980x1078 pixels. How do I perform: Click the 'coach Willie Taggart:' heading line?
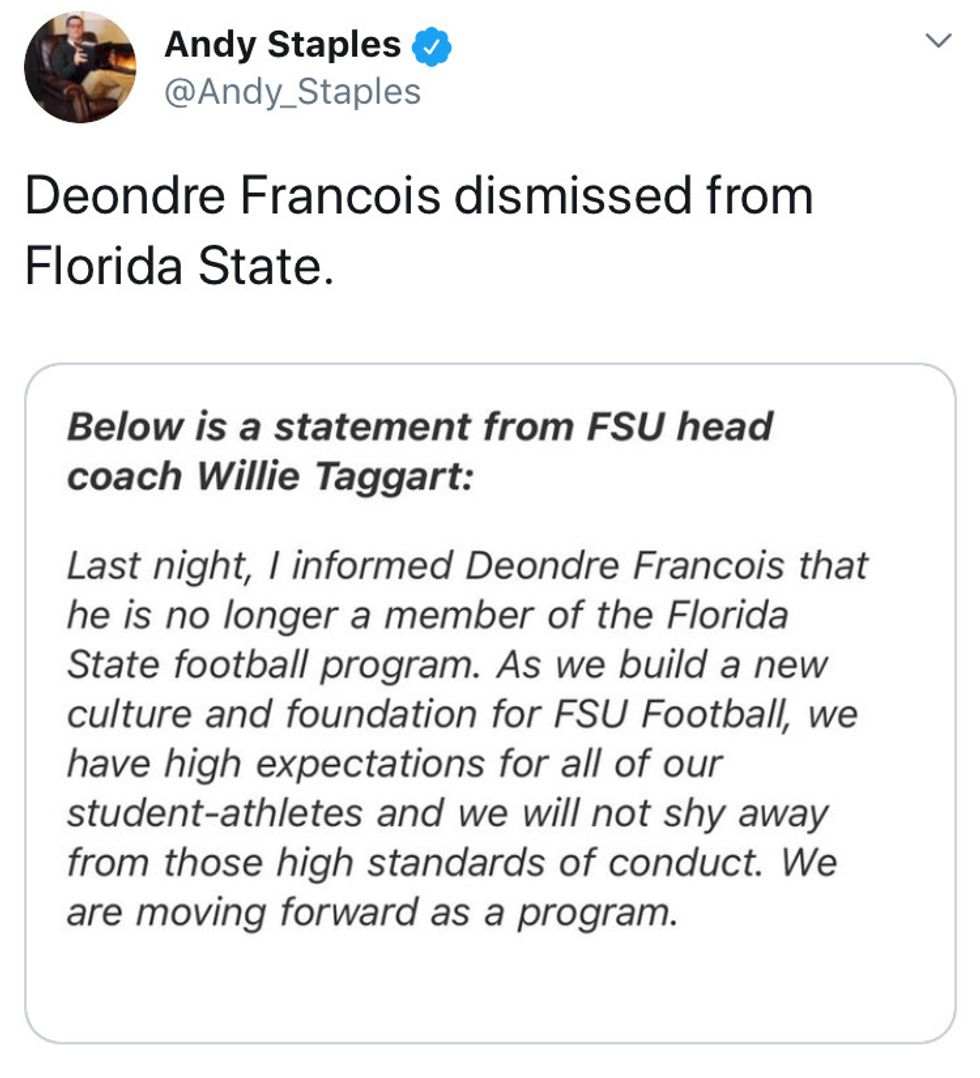[x=269, y=476]
